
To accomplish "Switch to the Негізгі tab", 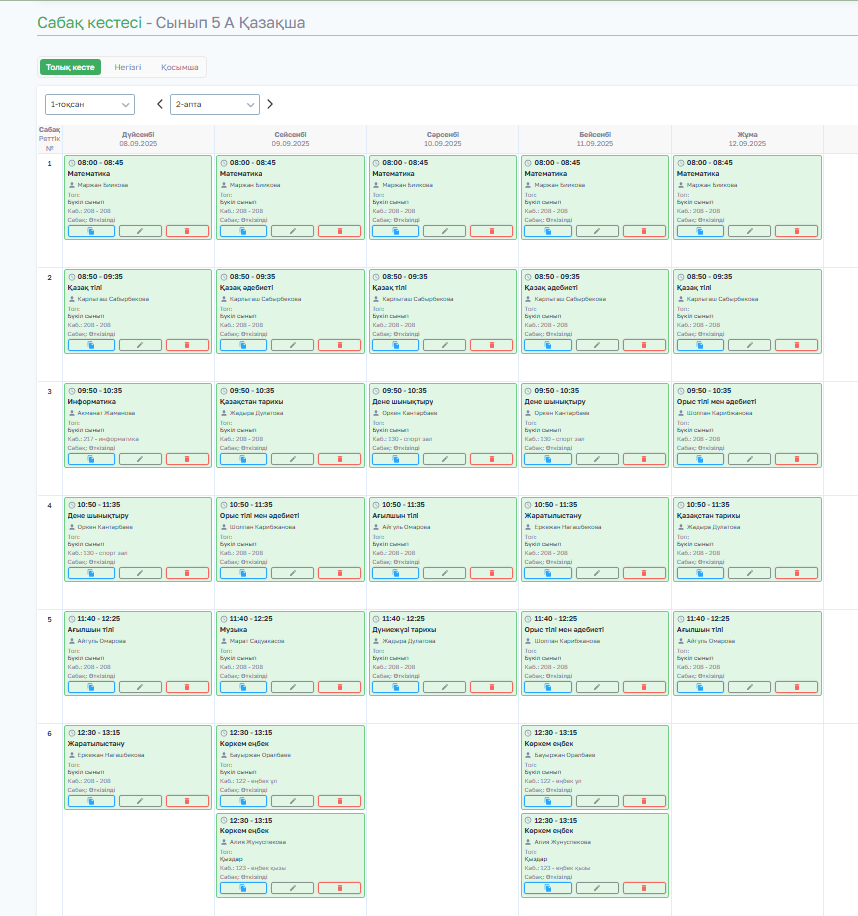I will (128, 67).
